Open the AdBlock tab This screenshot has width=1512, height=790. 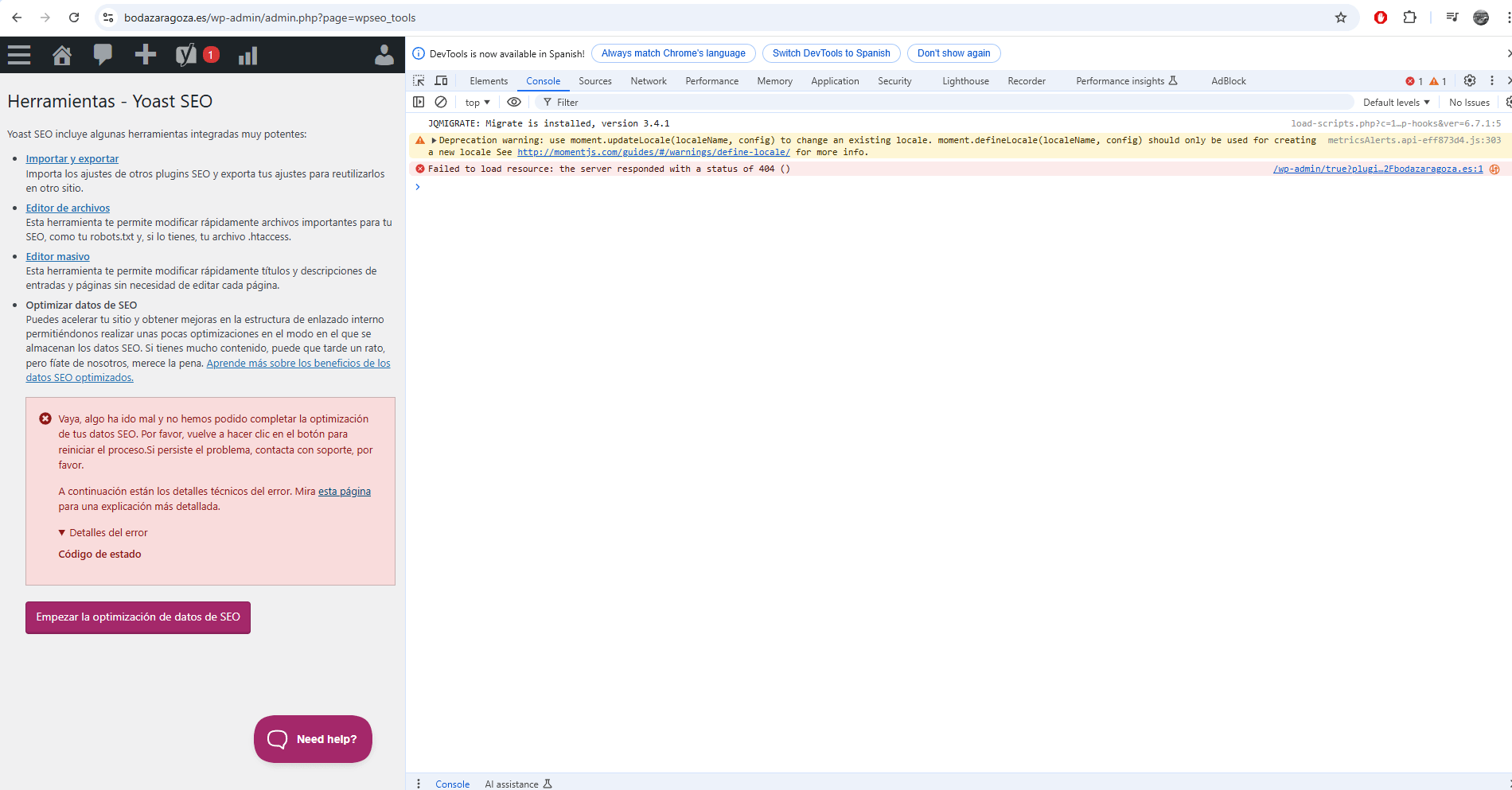tap(1229, 81)
